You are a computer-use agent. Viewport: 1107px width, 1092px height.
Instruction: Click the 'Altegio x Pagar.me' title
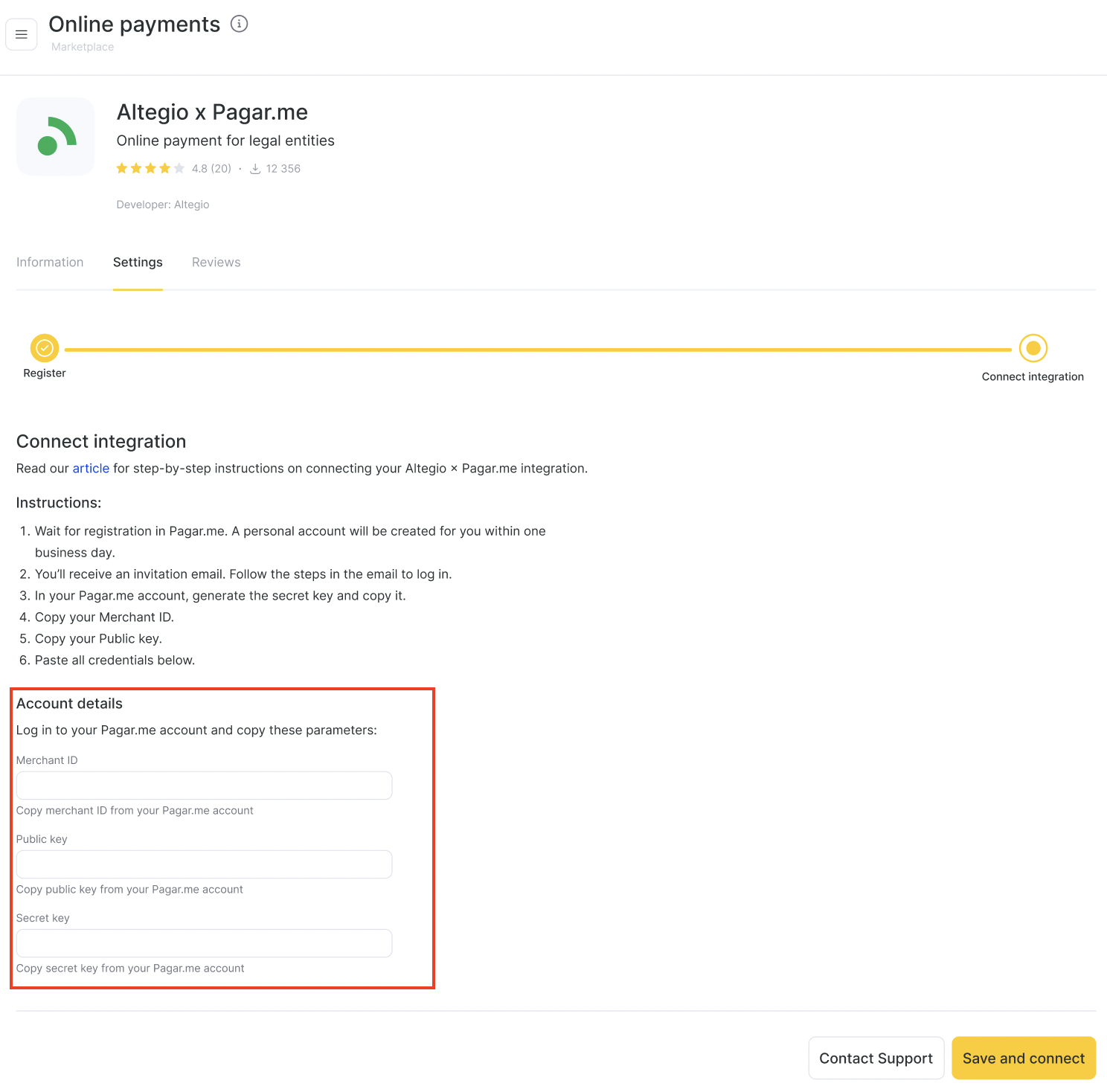pyautogui.click(x=212, y=112)
